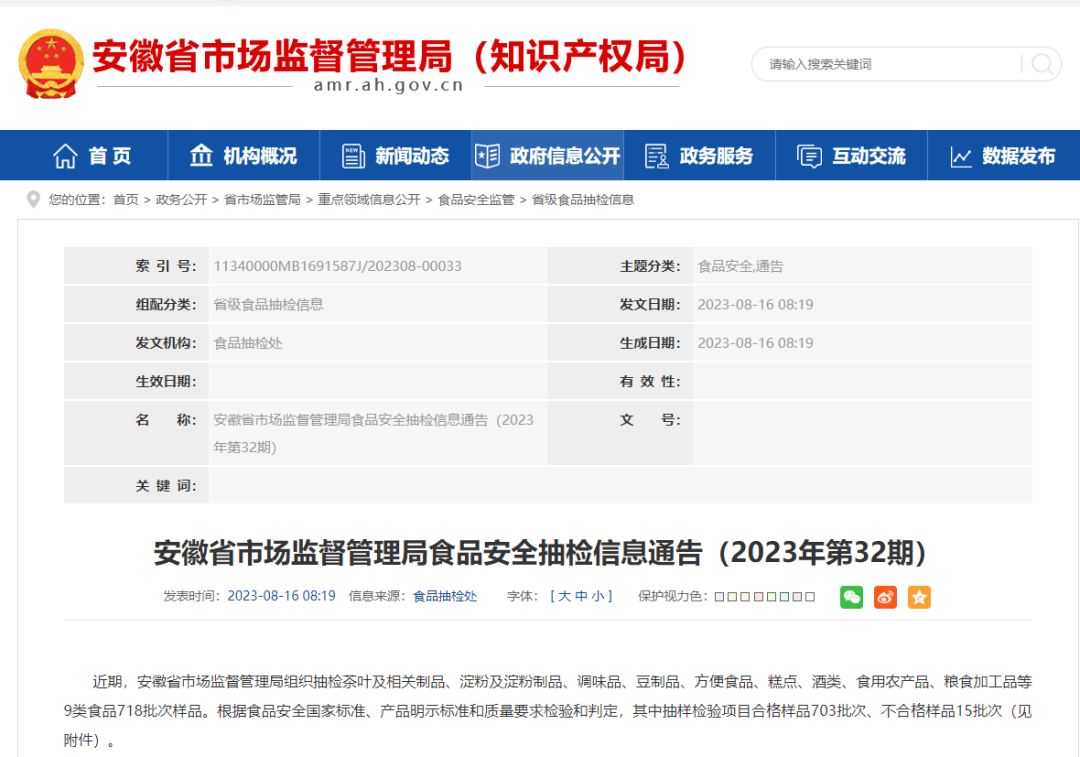
Task: Click the 食品安全,通告 topic classification value
Action: 740,266
